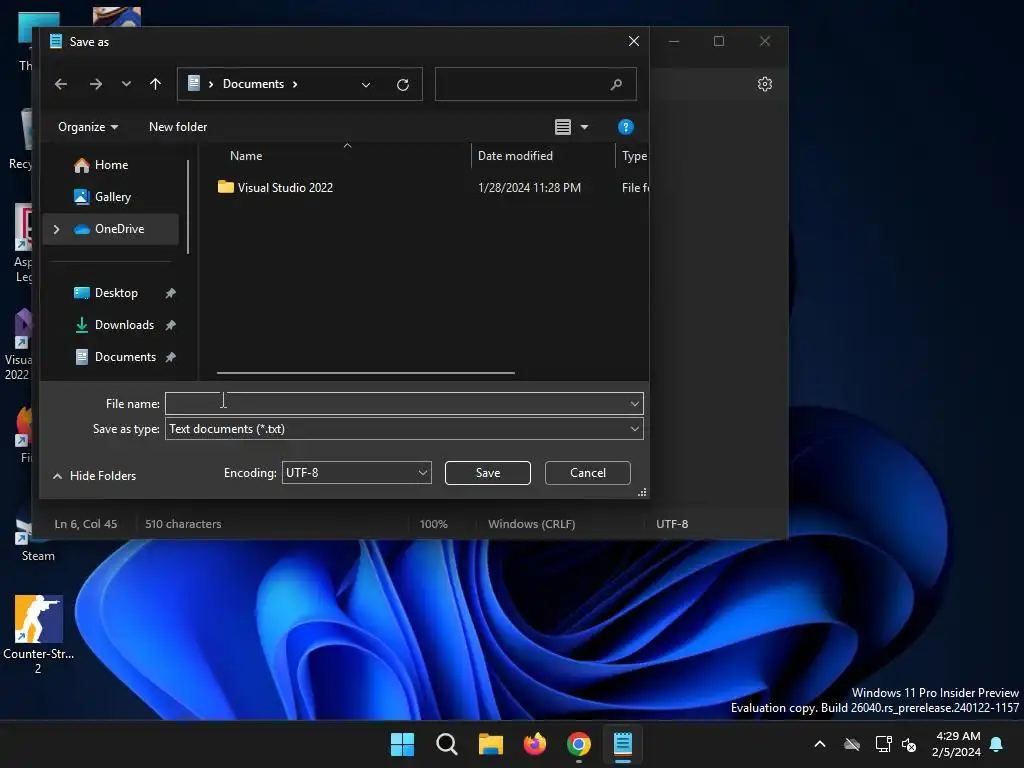Viewport: 1024px width, 768px height.
Task: Go forward in Save as dialog
Action: [96, 84]
